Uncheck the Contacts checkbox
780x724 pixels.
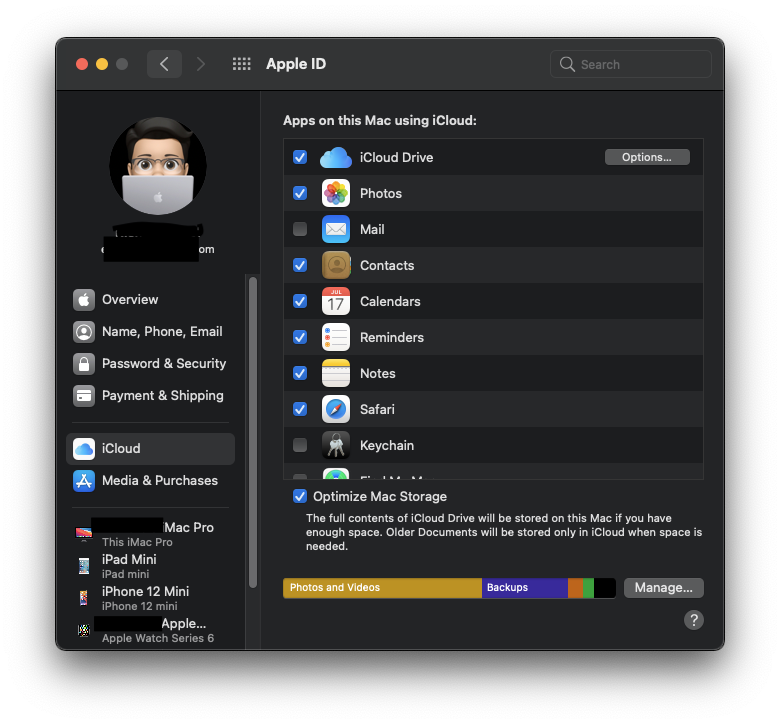(300, 265)
